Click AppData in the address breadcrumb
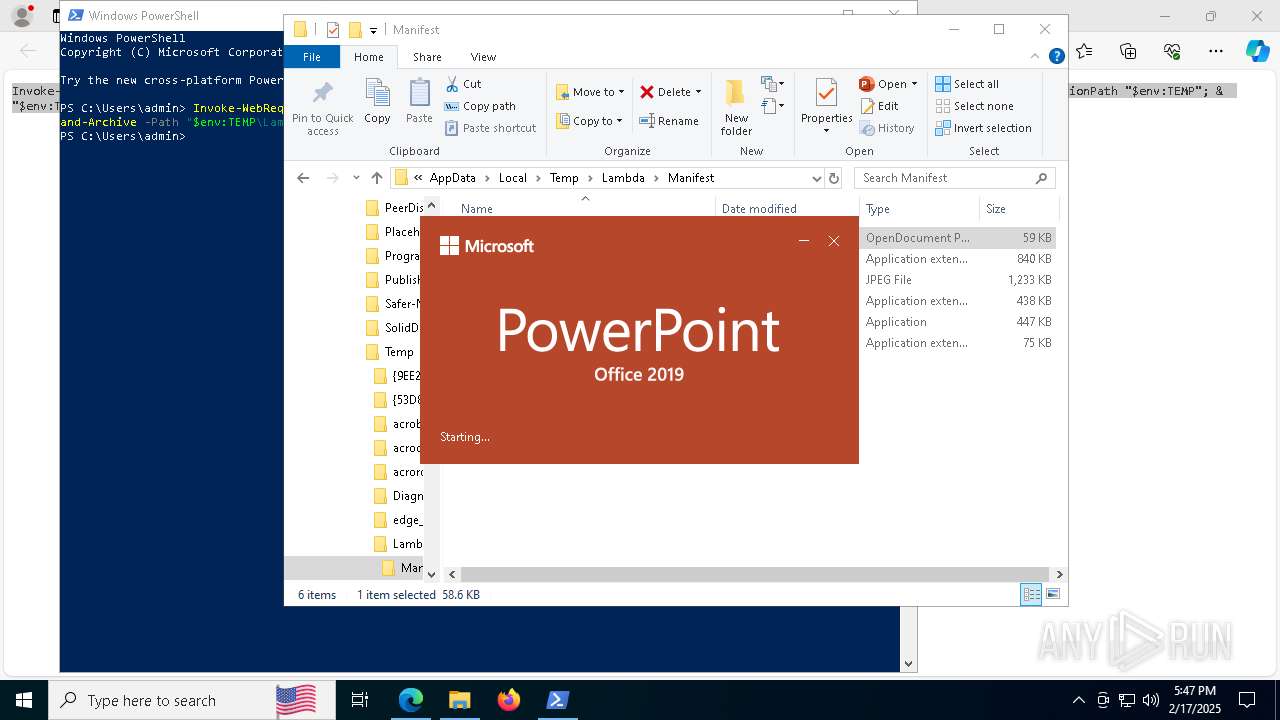Screen dimensions: 1280x720 click(452, 178)
